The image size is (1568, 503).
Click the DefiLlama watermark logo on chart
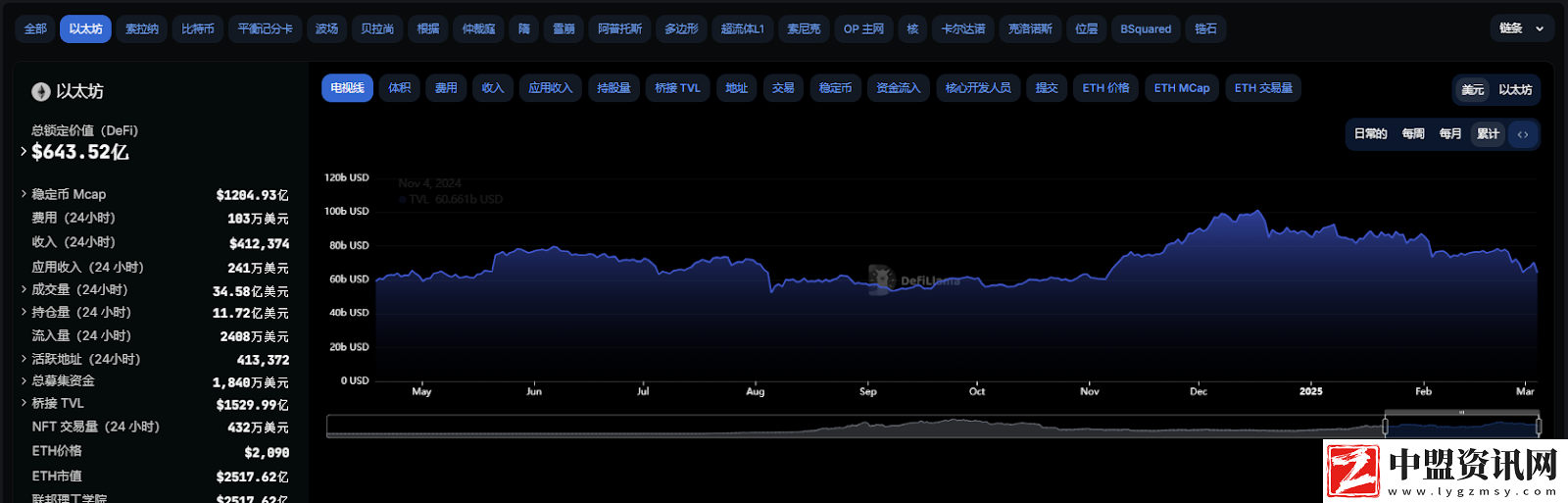[882, 279]
